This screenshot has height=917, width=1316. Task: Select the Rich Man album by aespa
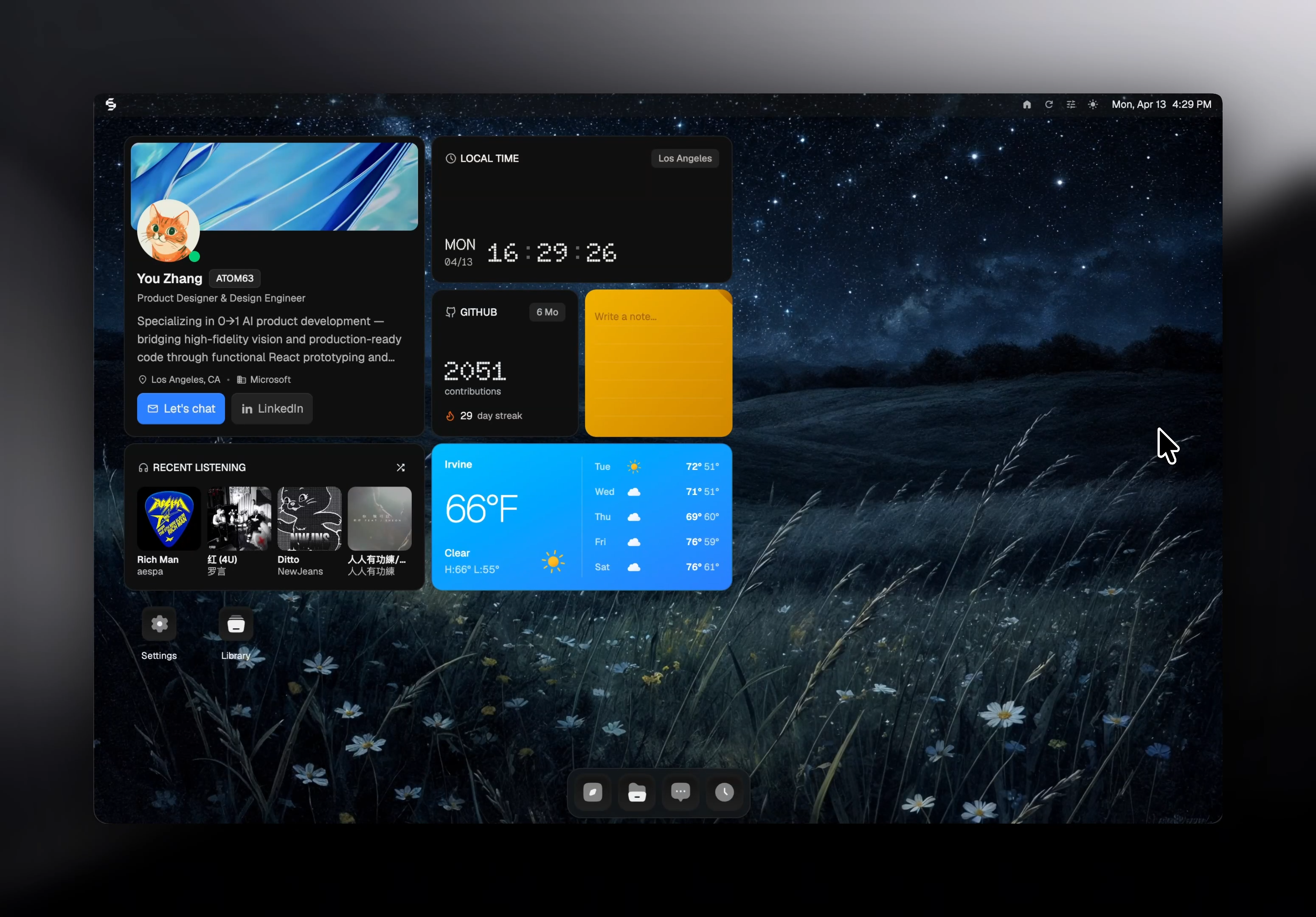[x=169, y=518]
